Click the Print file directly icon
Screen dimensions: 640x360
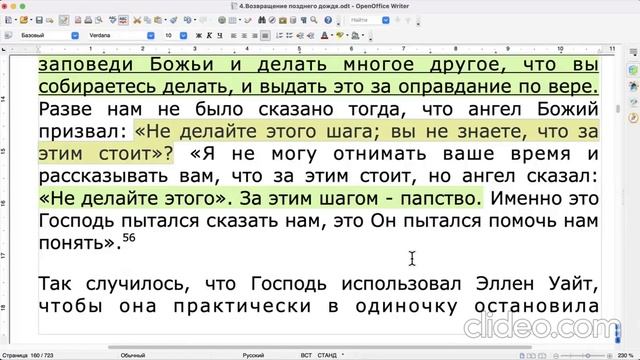pos(88,20)
